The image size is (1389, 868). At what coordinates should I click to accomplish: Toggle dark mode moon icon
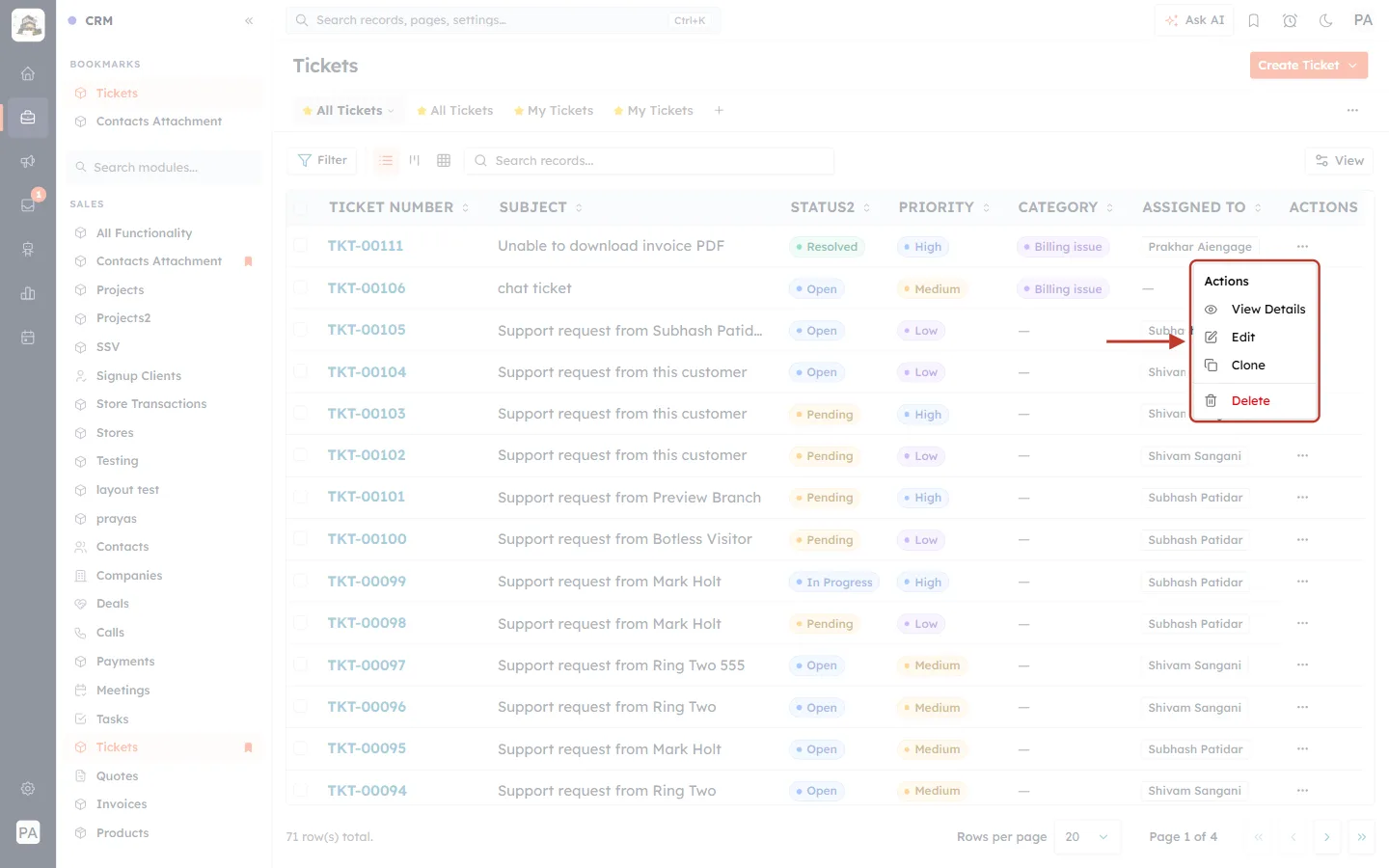click(x=1326, y=20)
